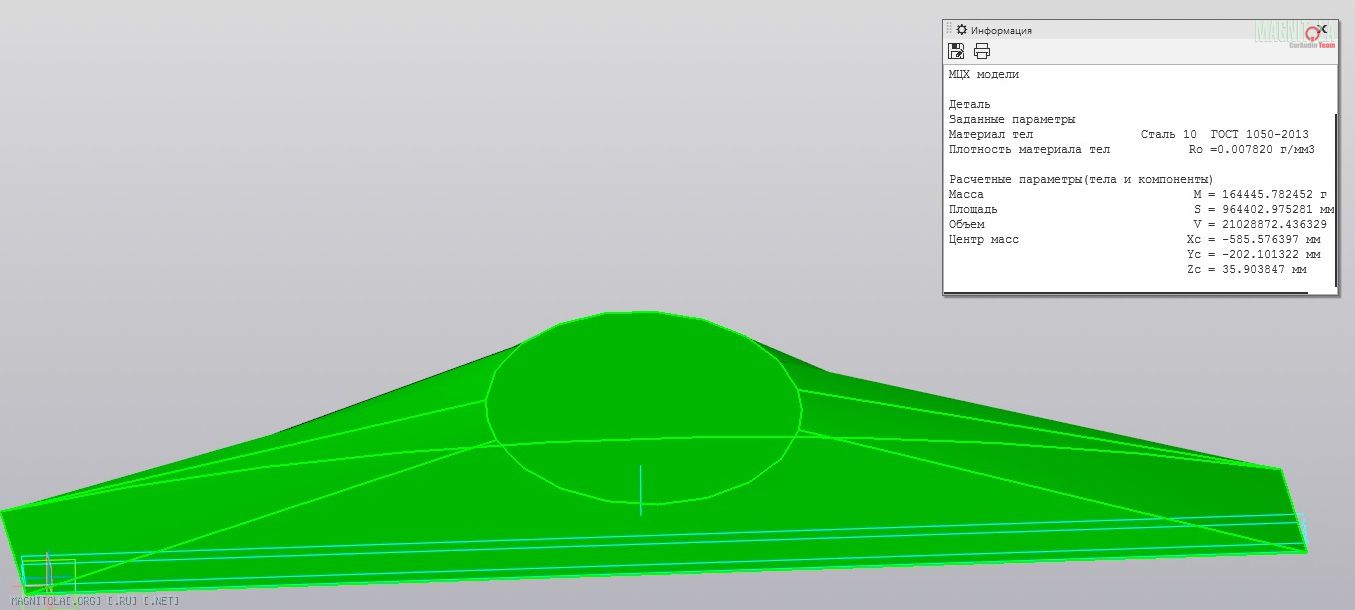Print the information report
This screenshot has height=610, width=1355.
(982, 51)
